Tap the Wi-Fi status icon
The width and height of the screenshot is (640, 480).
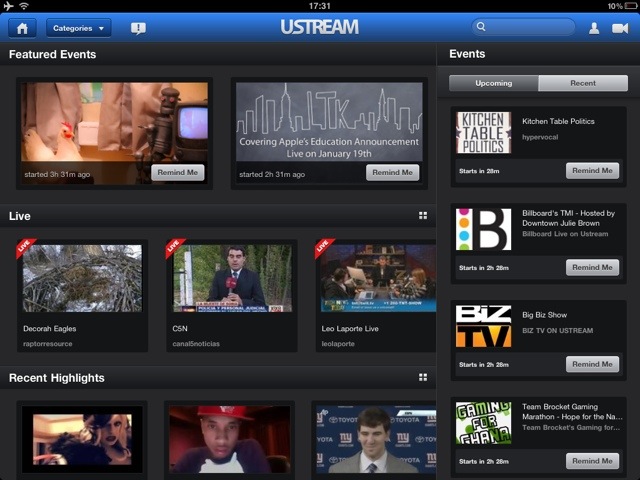pos(24,6)
